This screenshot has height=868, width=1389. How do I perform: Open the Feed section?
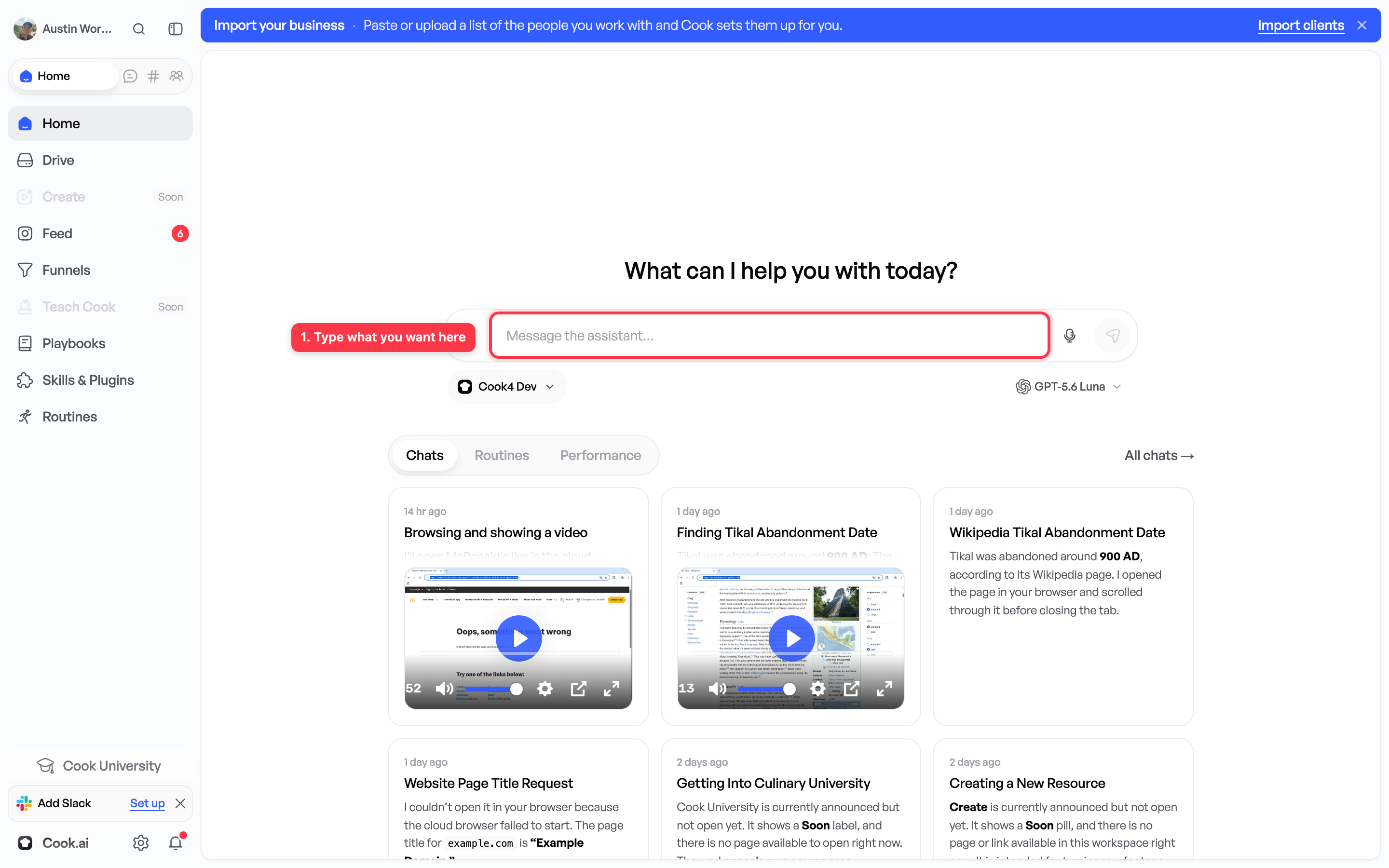100,234
